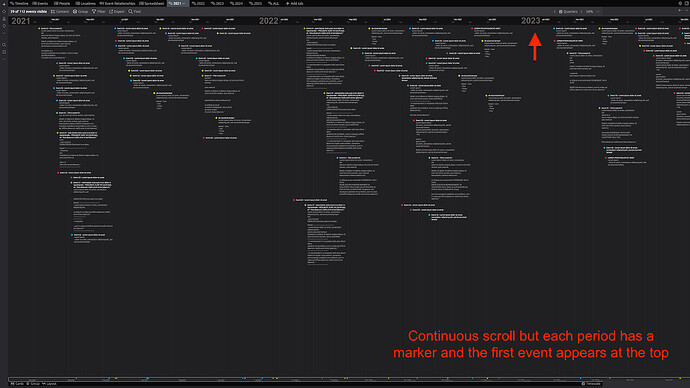Click the horizontal overview scrollbar
The height and width of the screenshot is (388, 690).
pyautogui.click(x=348, y=379)
